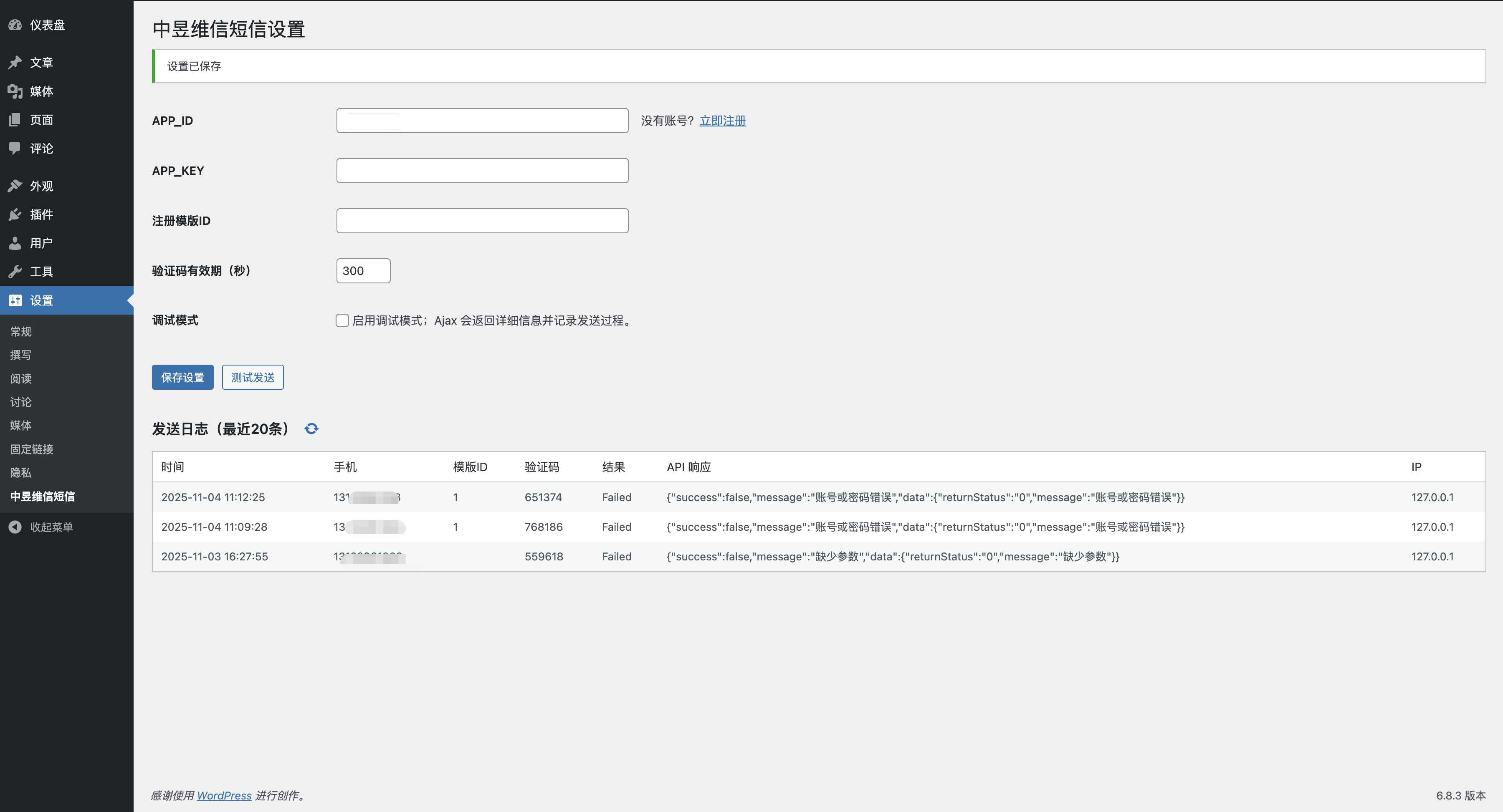The width and height of the screenshot is (1503, 812).
Task: Click the Dashboard gauge icon
Action: click(15, 25)
